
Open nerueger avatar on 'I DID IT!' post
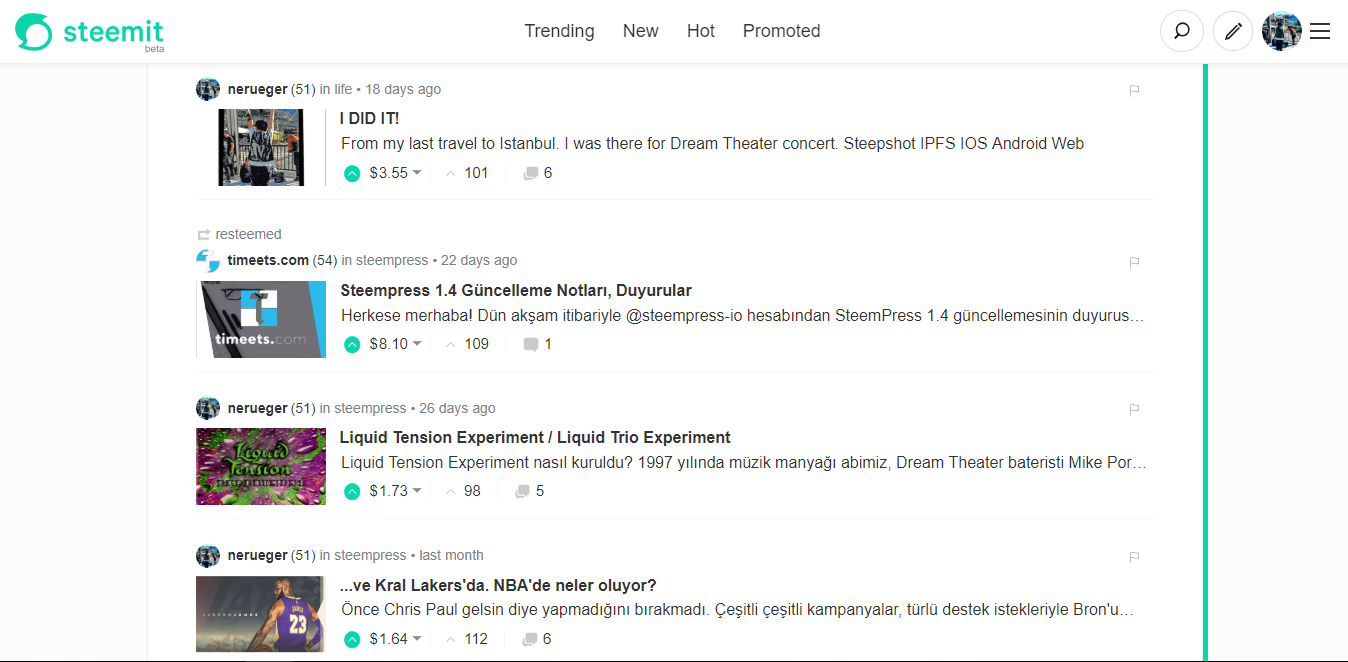coord(208,89)
